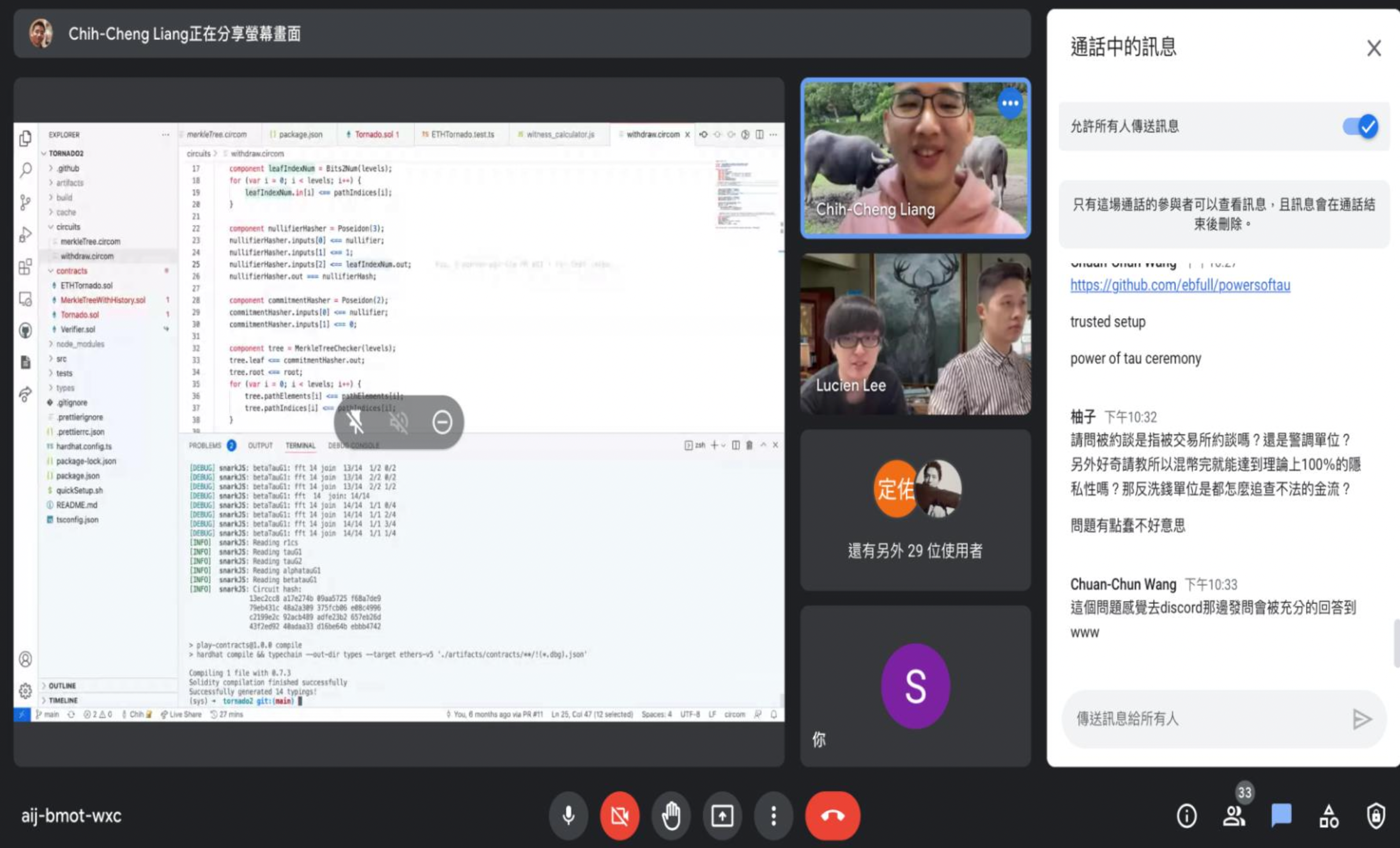The height and width of the screenshot is (848, 1400).
Task: Click the remove-from-spotlight minus icon overlay
Action: [442, 422]
